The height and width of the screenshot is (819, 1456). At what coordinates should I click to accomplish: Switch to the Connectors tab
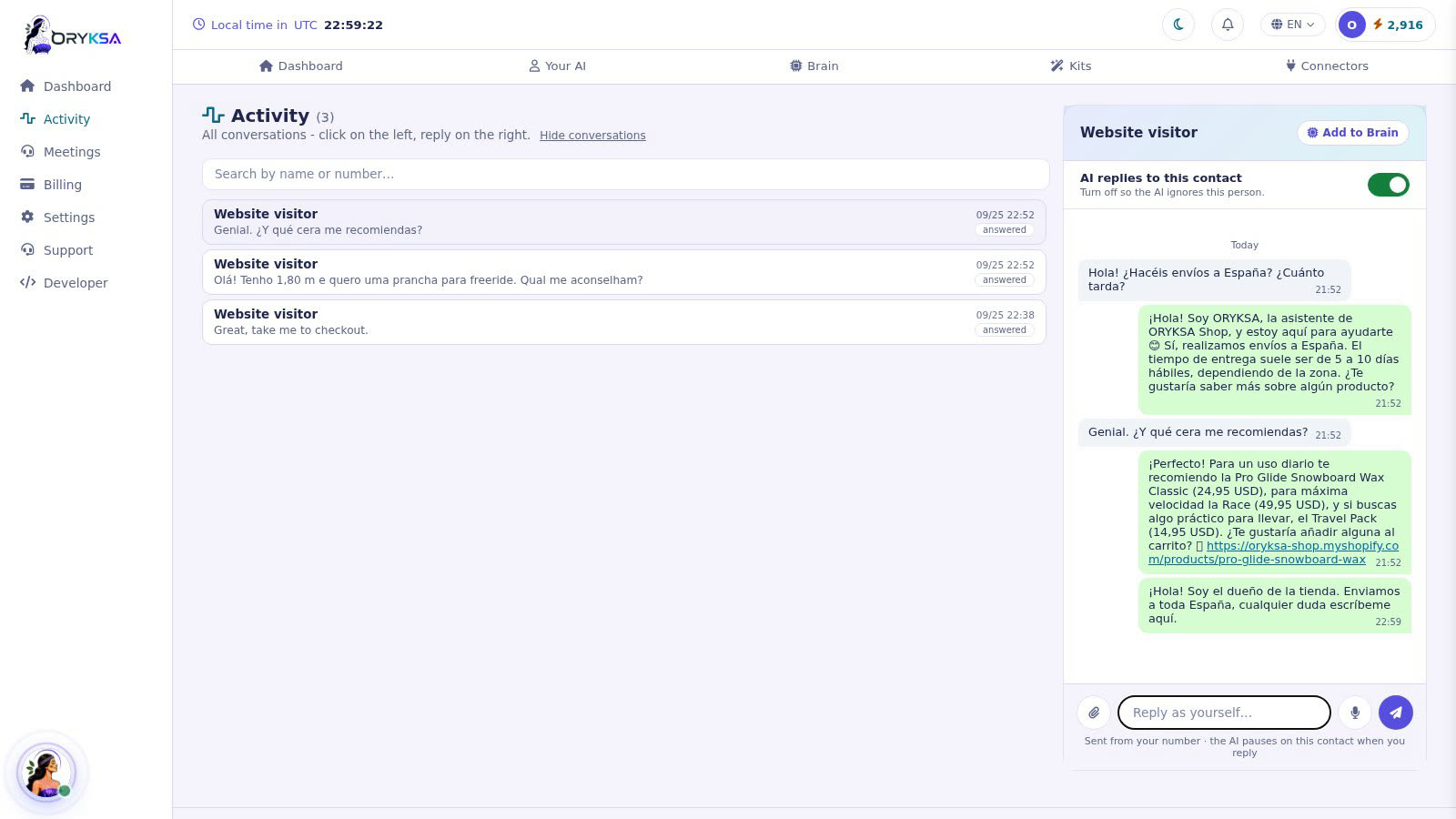point(1327,66)
